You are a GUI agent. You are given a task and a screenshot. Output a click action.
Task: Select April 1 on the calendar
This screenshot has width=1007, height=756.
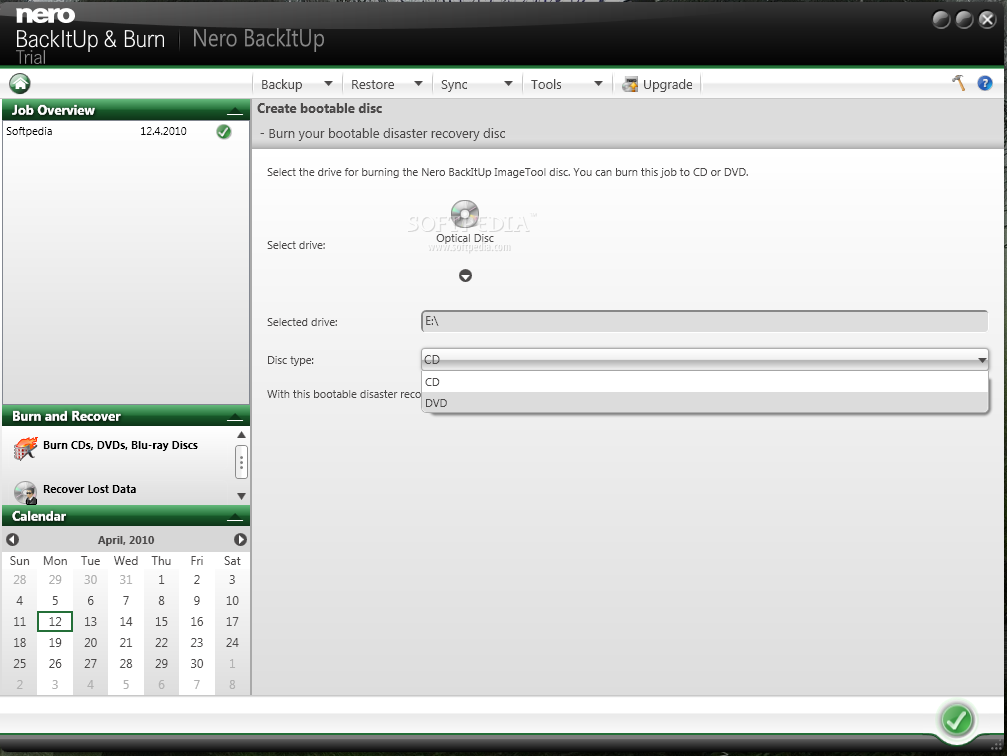[161, 579]
